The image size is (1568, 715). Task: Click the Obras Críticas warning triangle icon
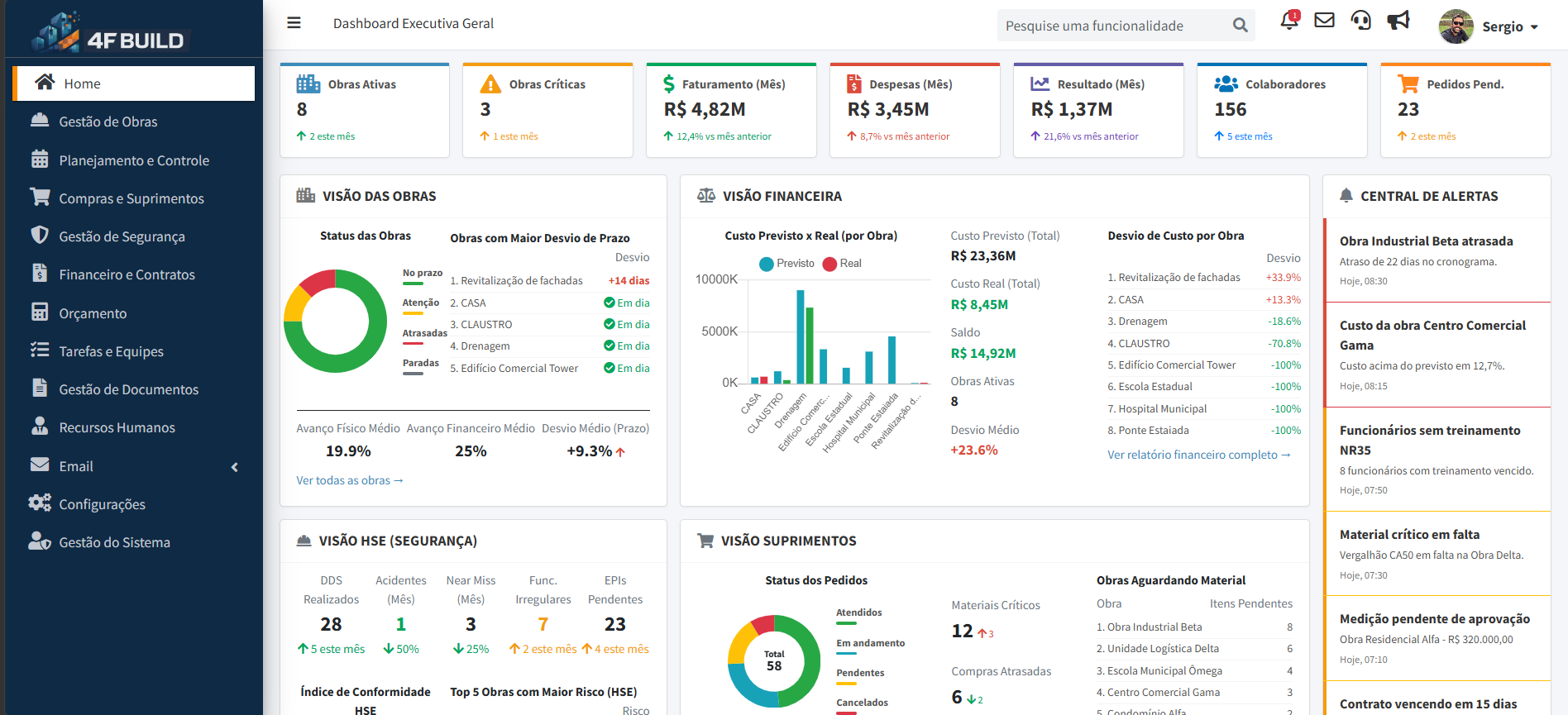[490, 84]
